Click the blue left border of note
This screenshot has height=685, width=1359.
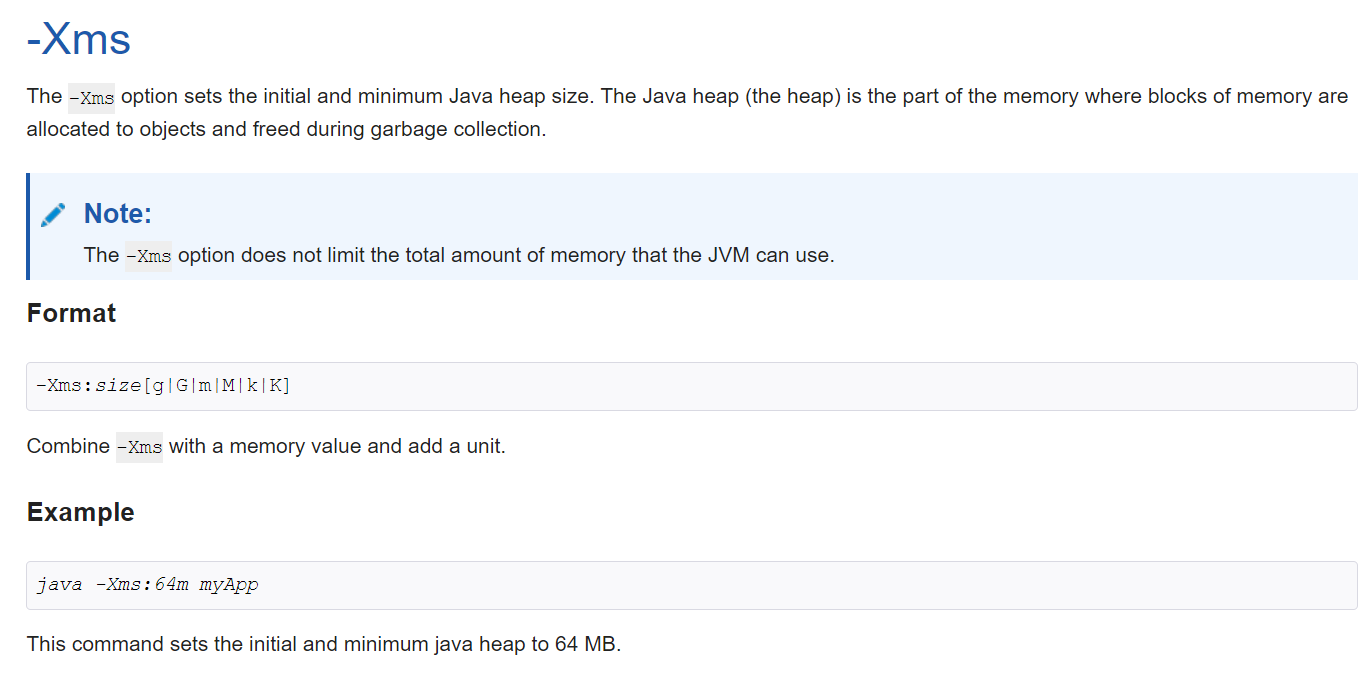[x=28, y=226]
